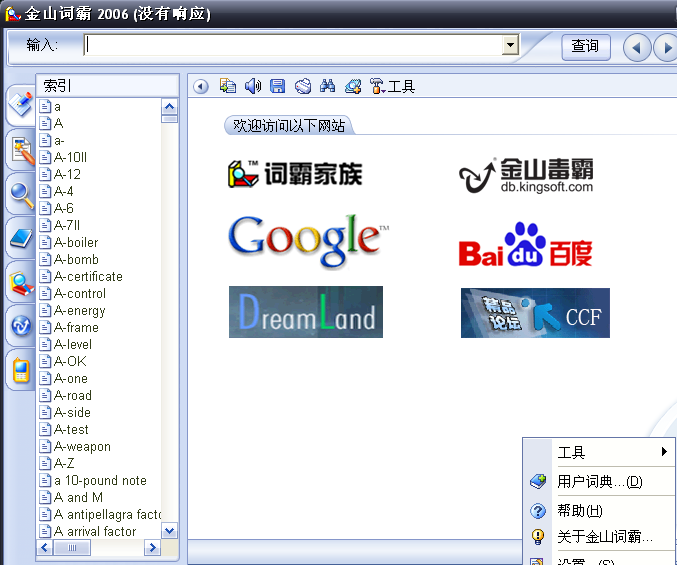
Task: Click the save floppy disk icon
Action: (x=278, y=86)
